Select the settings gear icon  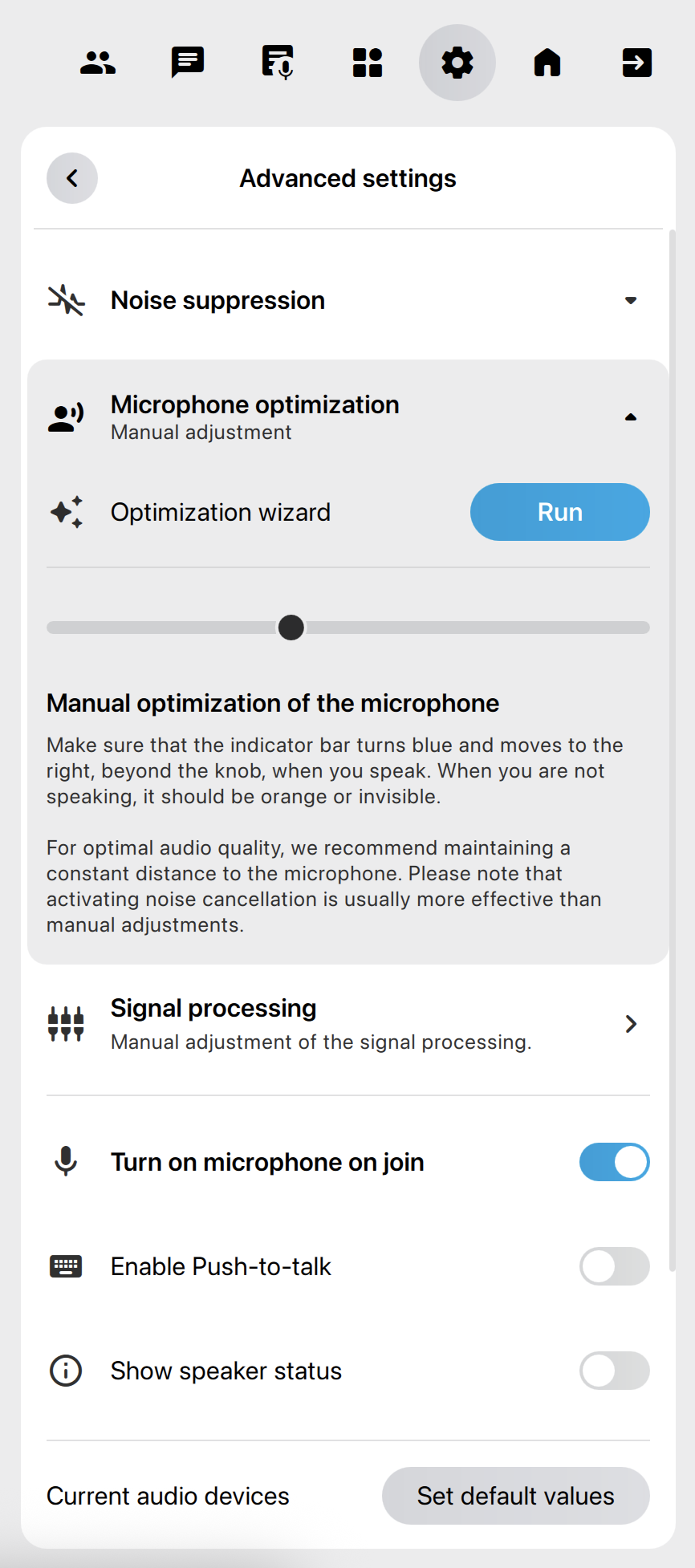point(457,63)
